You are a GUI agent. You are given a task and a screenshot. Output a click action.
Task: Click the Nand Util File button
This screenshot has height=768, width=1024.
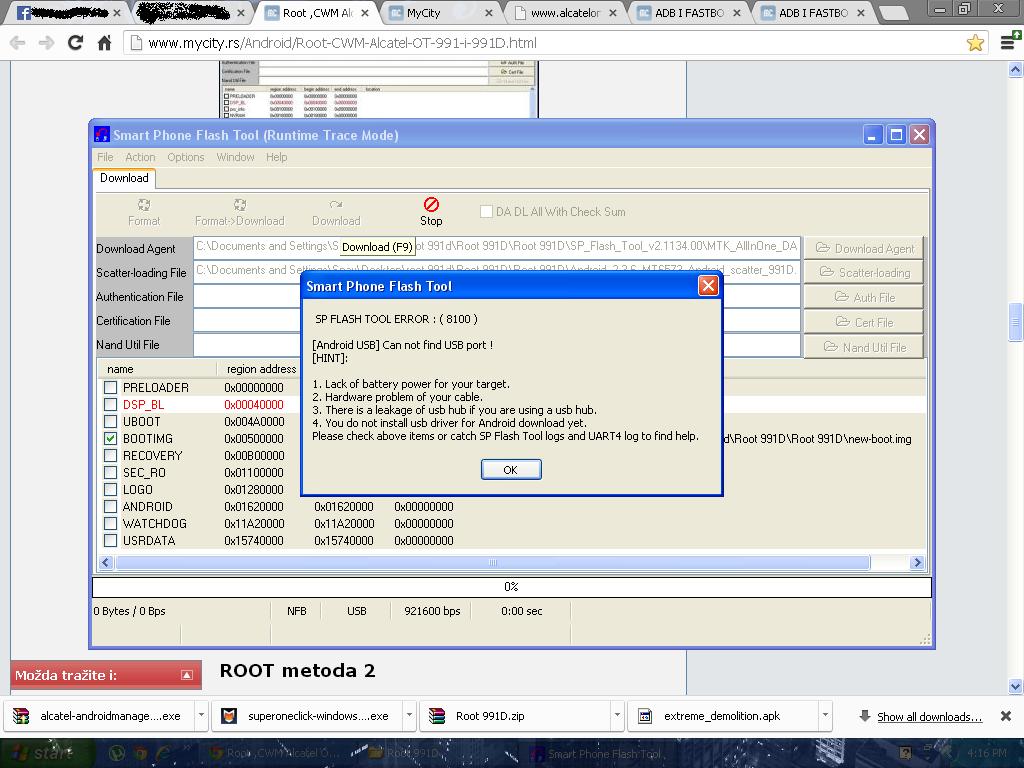[x=863, y=347]
